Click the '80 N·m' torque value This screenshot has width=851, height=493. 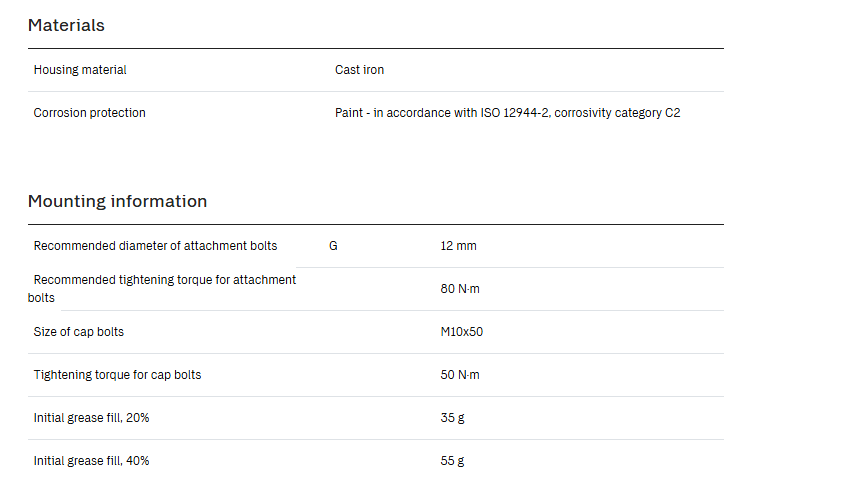click(x=460, y=289)
